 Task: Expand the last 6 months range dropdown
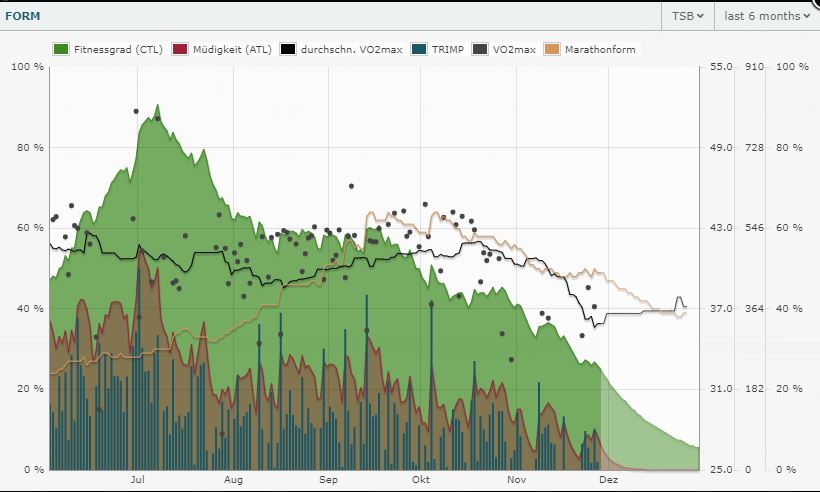[766, 15]
